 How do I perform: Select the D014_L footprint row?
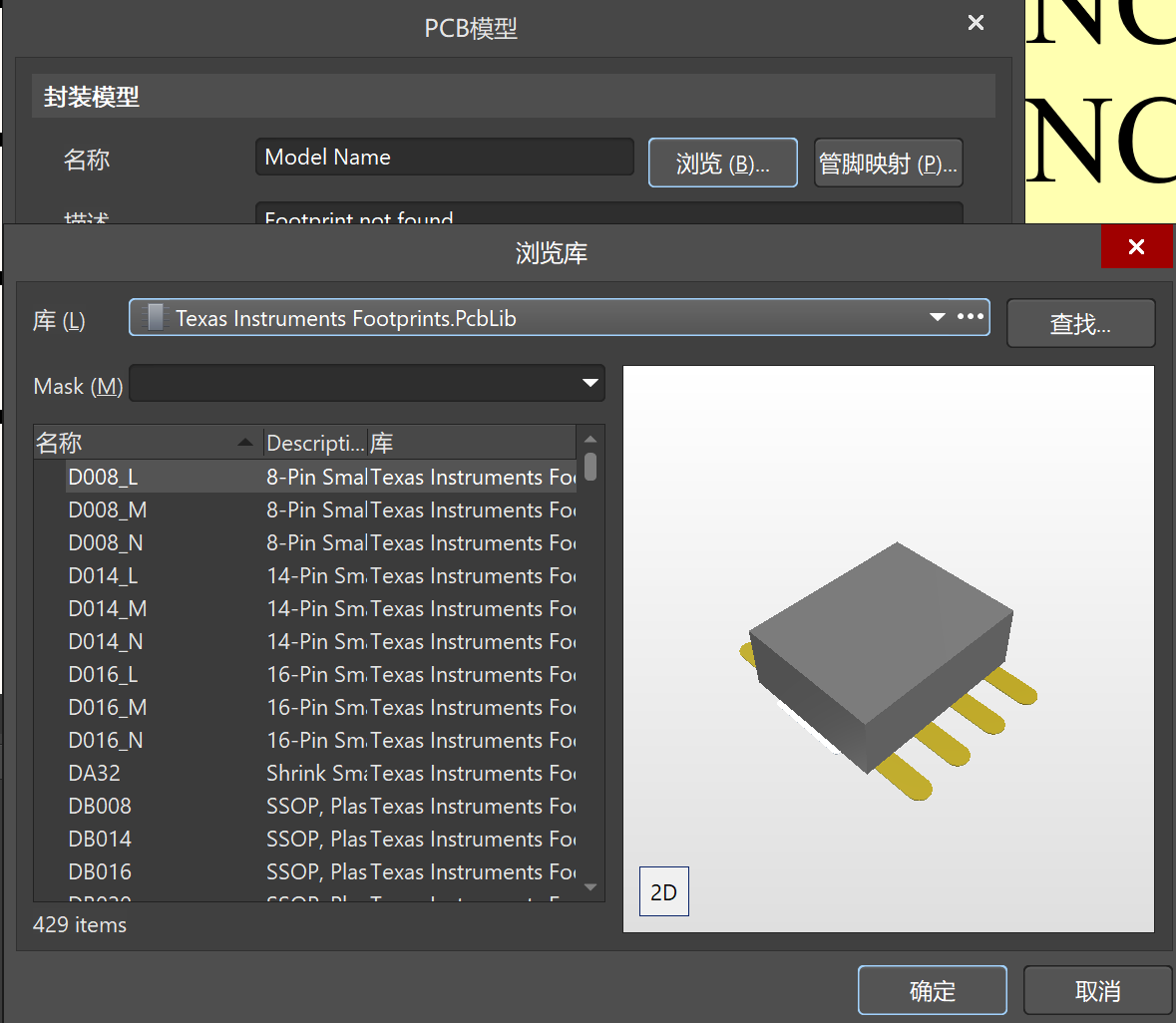coord(104,576)
